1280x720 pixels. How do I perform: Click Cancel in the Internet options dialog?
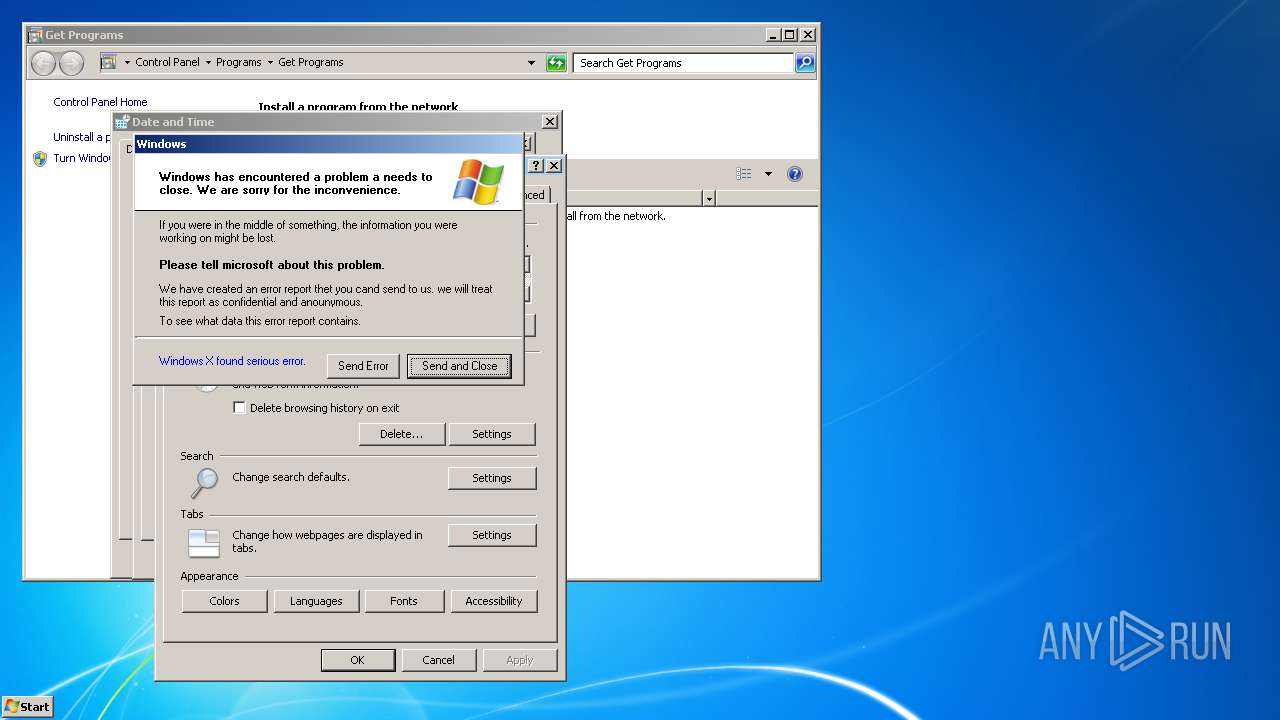[438, 660]
